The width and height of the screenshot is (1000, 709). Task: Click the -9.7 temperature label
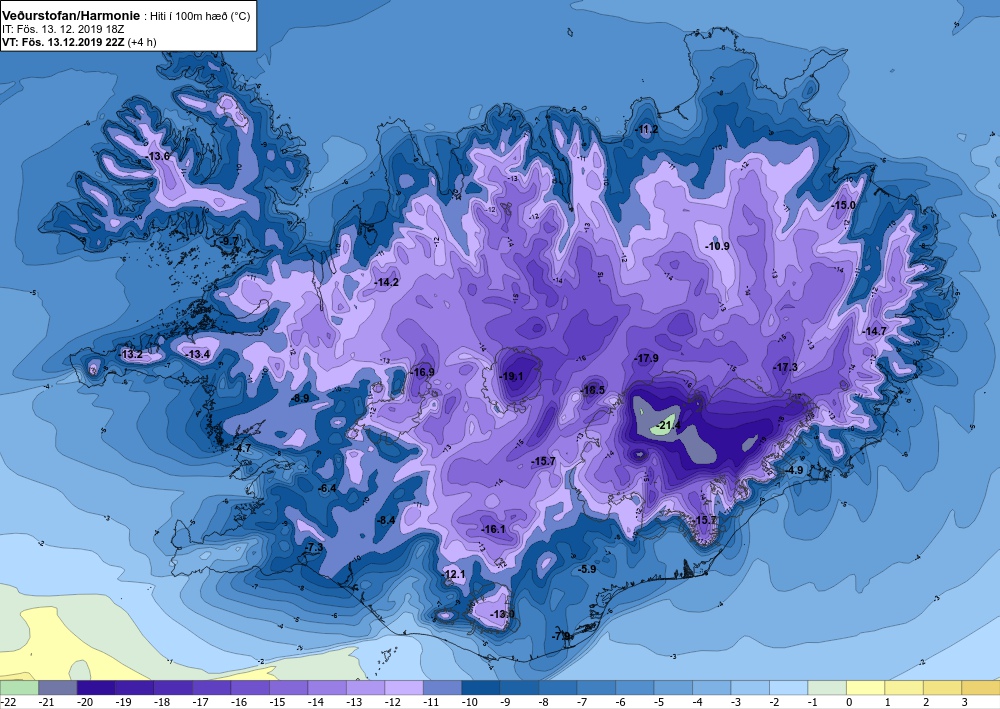point(229,240)
